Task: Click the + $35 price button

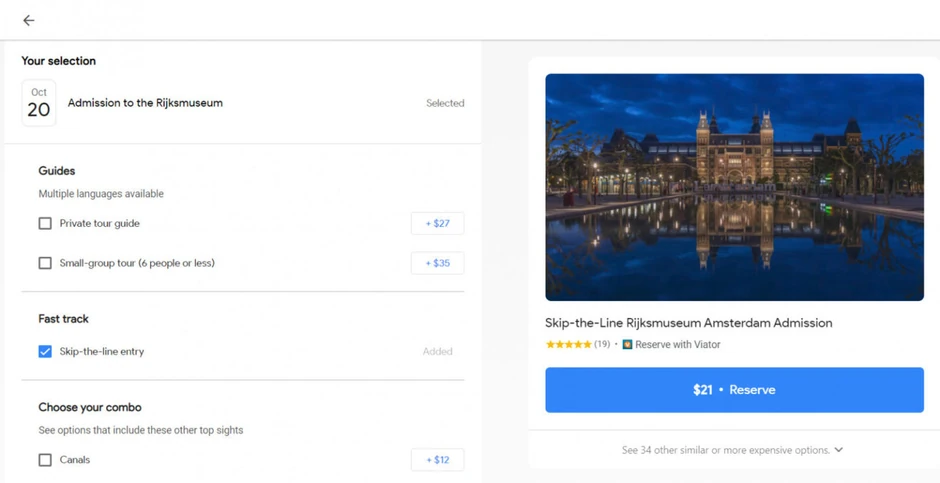Action: coord(437,264)
